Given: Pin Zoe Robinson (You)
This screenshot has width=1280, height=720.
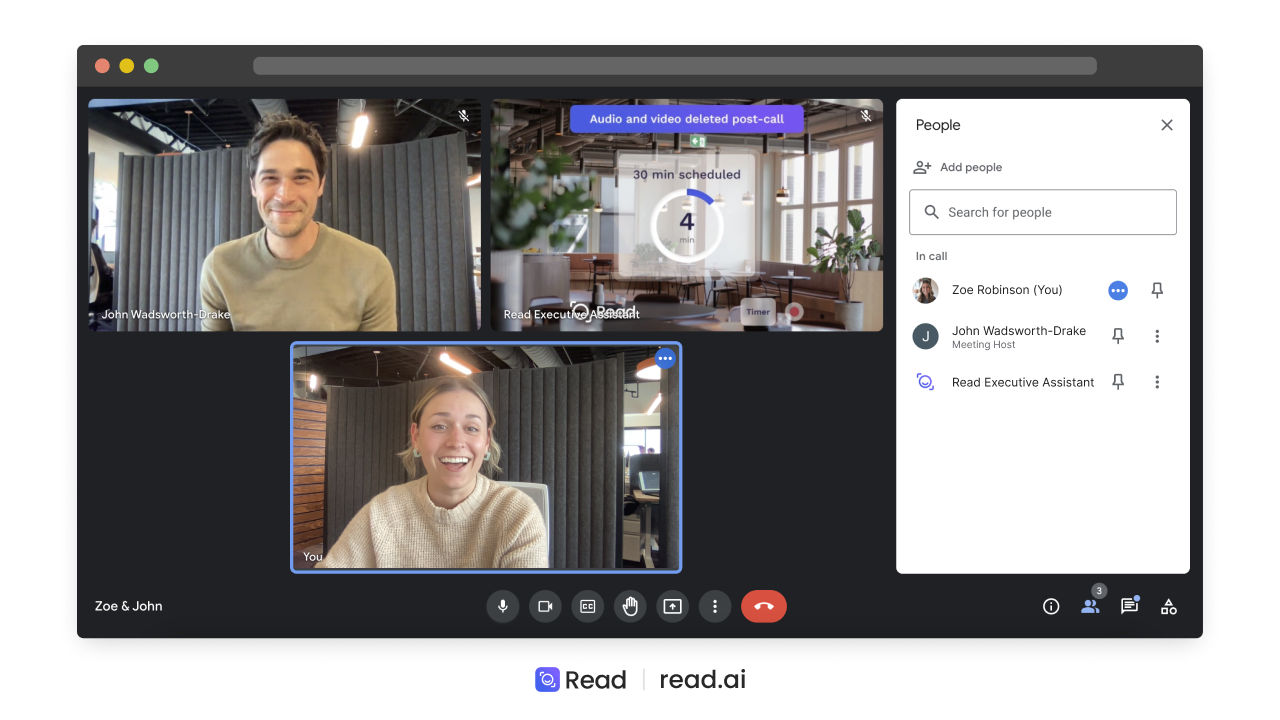Looking at the screenshot, I should (x=1157, y=290).
